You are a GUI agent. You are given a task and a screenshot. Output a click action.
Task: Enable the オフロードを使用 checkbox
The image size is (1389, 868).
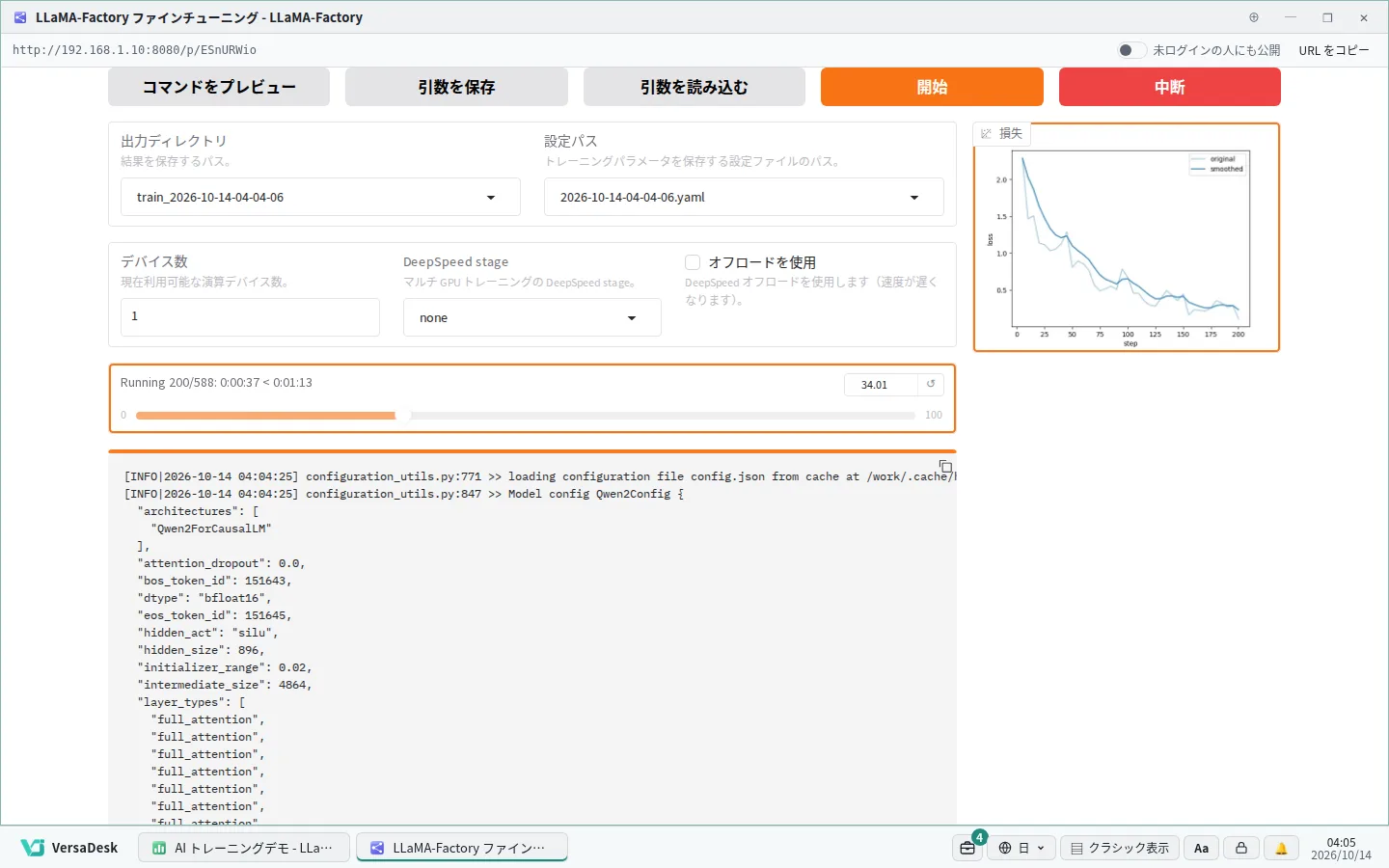click(x=692, y=262)
